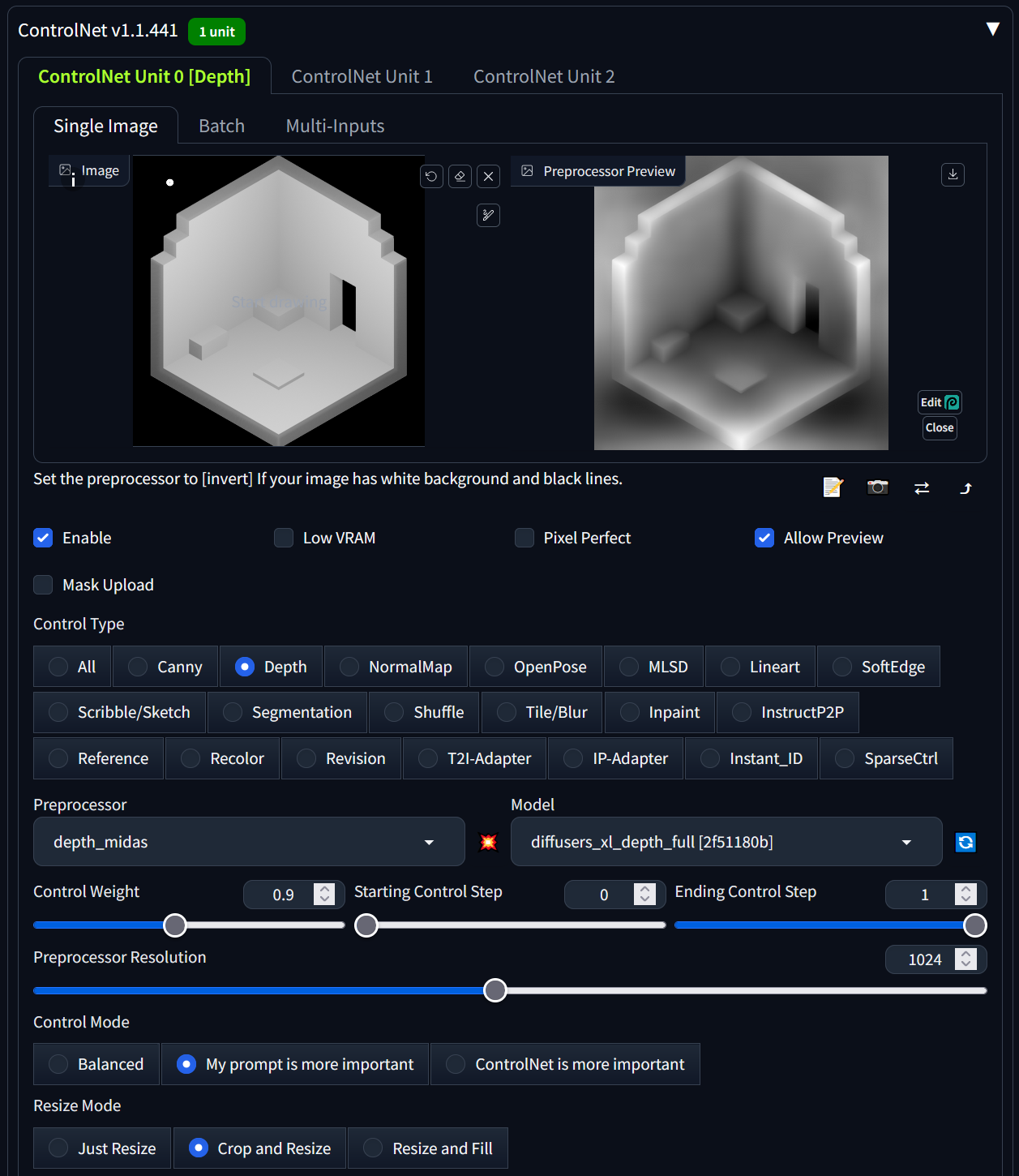
Task: Click the Edit button with Photopea icon
Action: click(x=940, y=402)
